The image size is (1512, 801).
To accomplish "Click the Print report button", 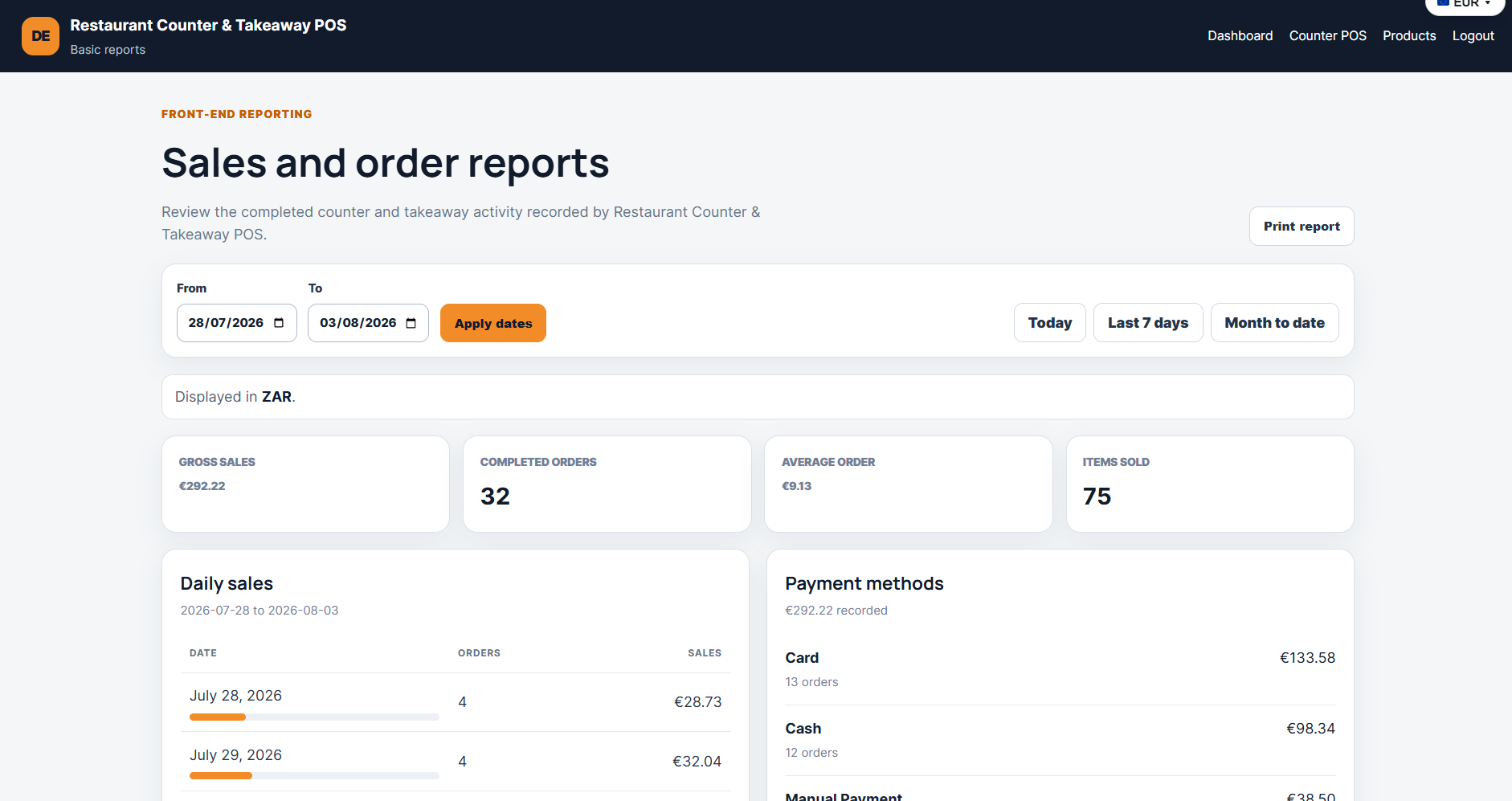I will pyautogui.click(x=1302, y=227).
